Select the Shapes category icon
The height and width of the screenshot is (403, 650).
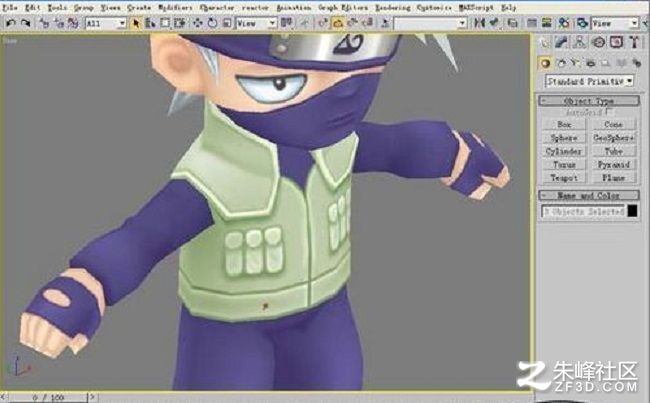[561, 63]
